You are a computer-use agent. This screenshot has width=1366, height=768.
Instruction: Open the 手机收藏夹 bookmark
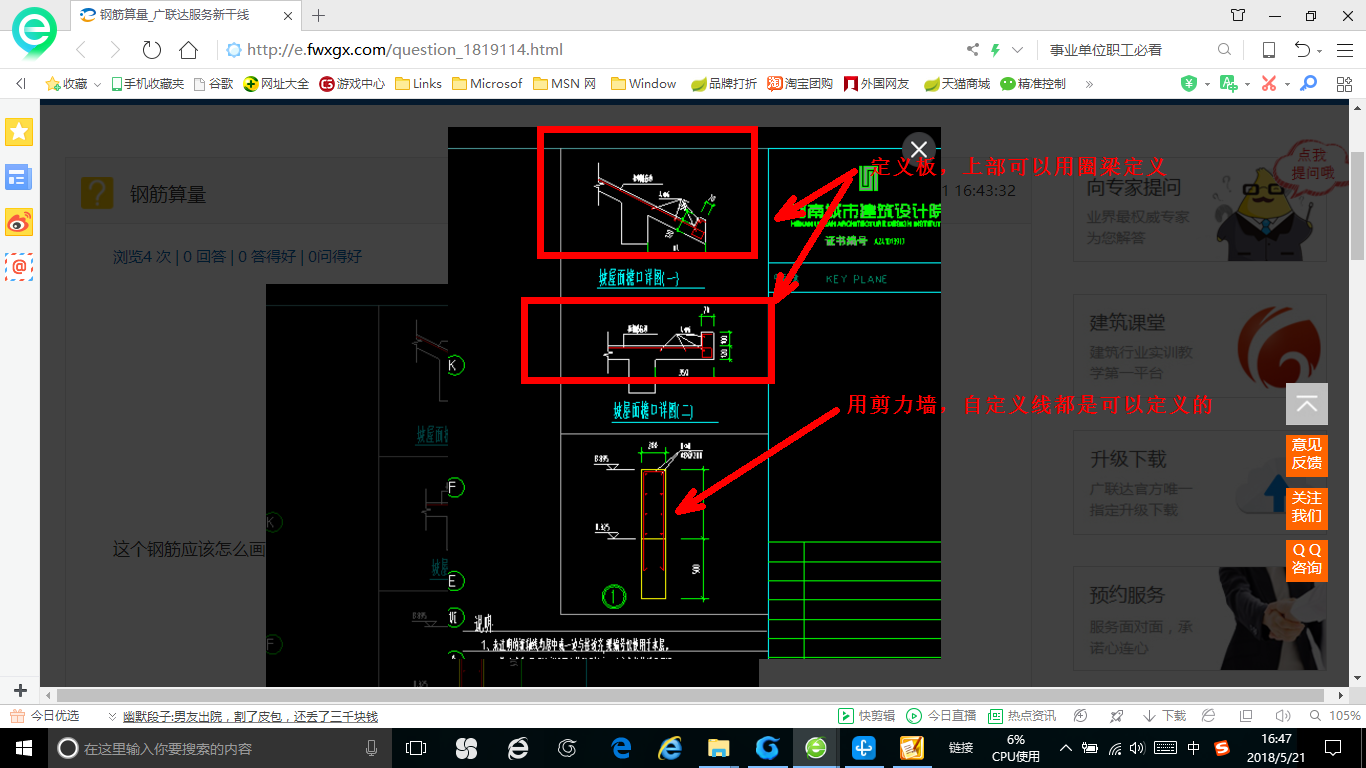click(147, 84)
